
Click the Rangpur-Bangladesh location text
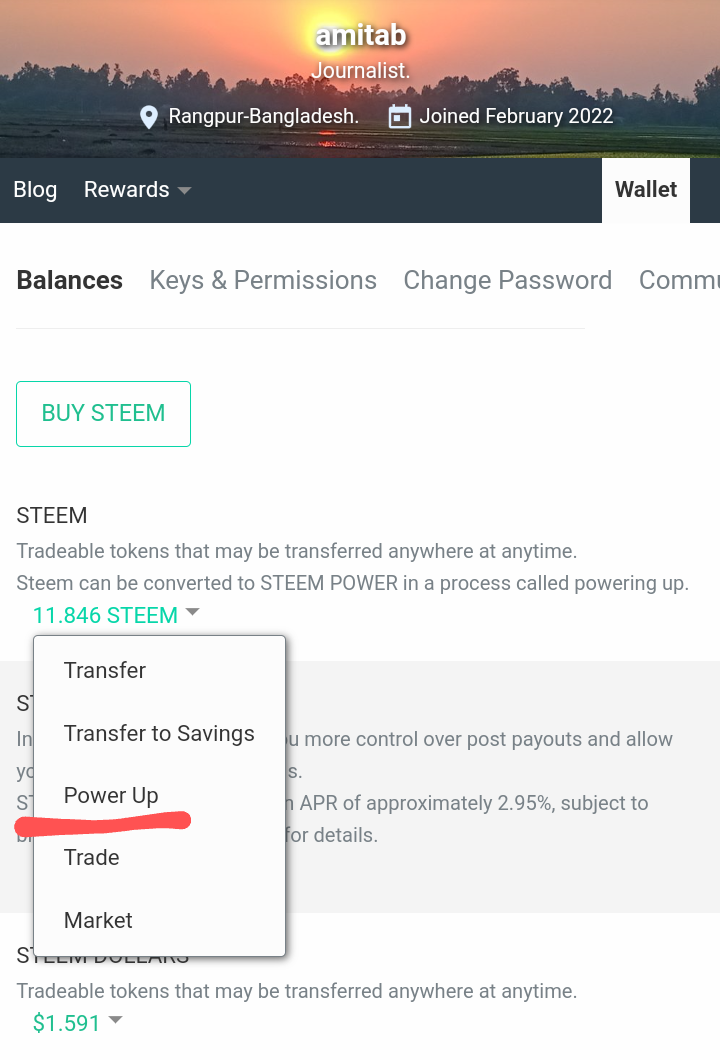tap(263, 117)
